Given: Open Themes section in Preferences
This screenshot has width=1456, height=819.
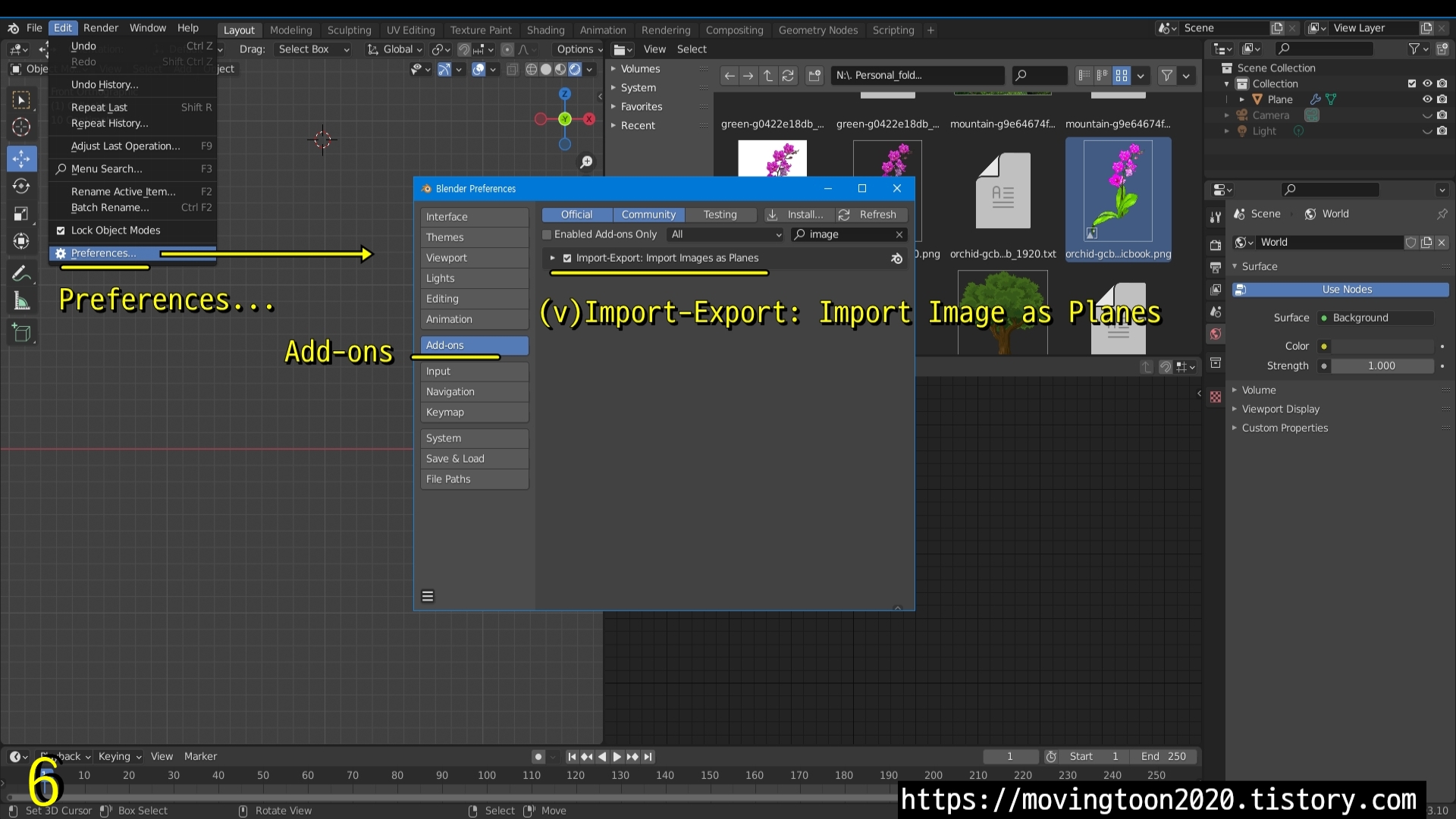Looking at the screenshot, I should pos(475,237).
